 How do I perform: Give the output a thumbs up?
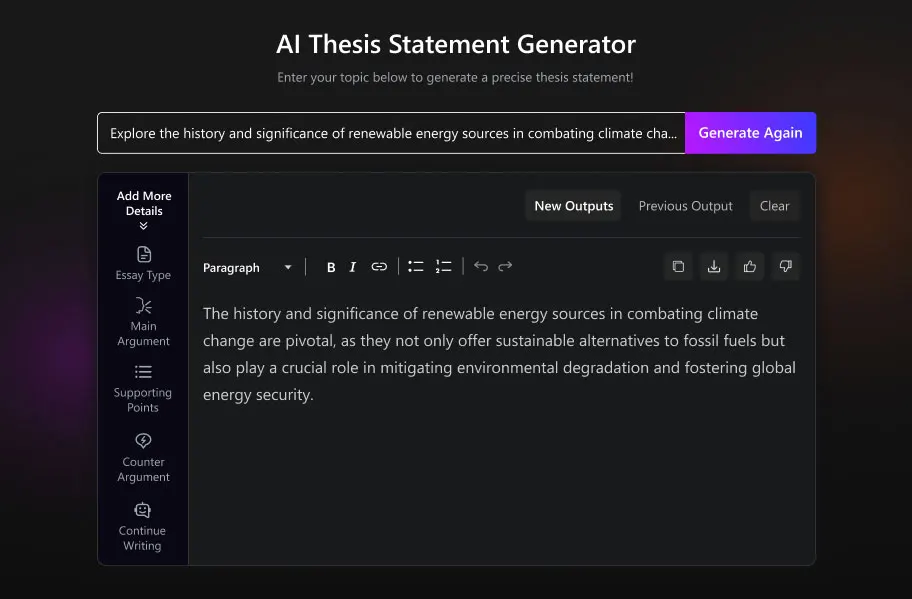(x=750, y=266)
